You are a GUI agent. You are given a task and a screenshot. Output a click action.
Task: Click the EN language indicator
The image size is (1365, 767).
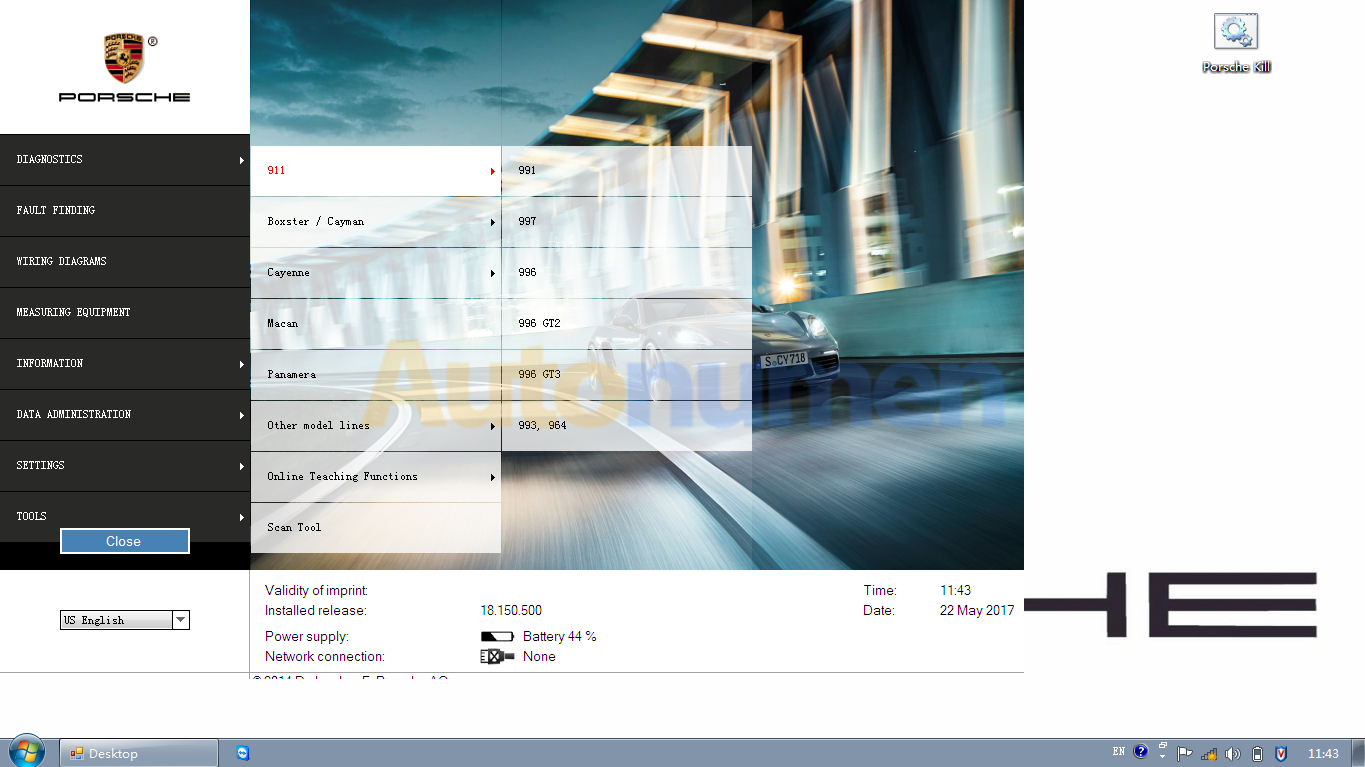coord(1119,752)
